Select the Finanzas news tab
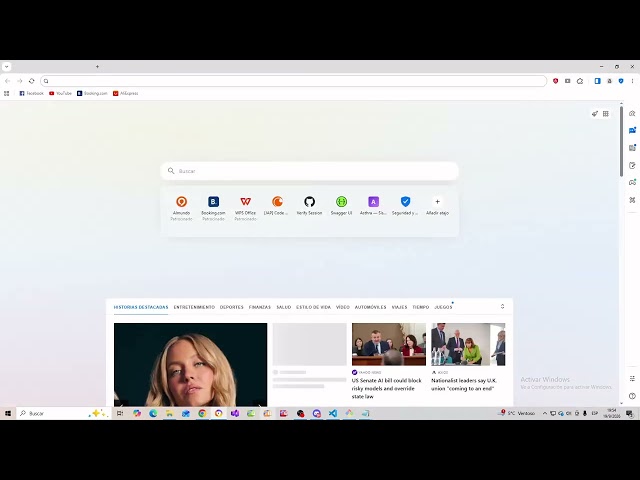Viewport: 640px width, 480px height. (260, 307)
